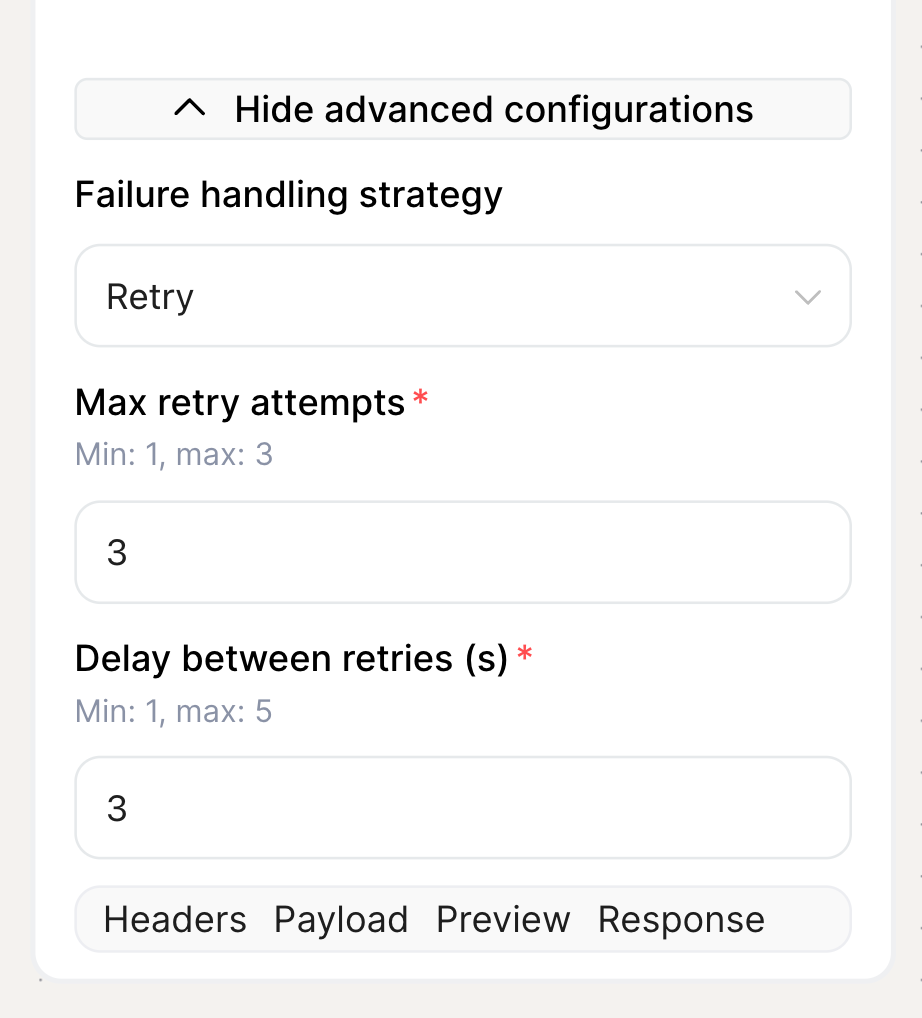This screenshot has width=922, height=1018.
Task: Click the "Min: 1, max: 3" hint text
Action: coord(174,455)
